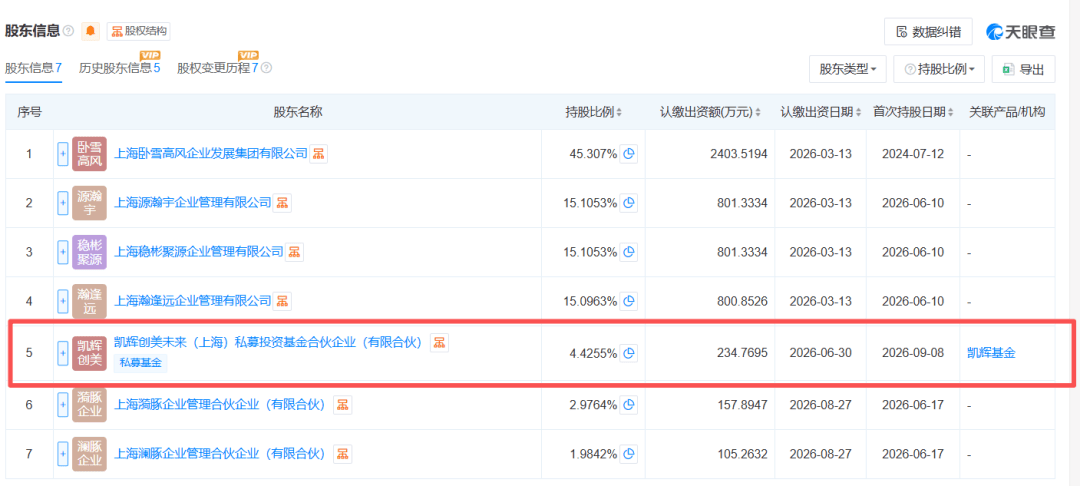This screenshot has width=1080, height=486.
Task: Click the 瀚逢远 logo thumbnail
Action: [90, 301]
